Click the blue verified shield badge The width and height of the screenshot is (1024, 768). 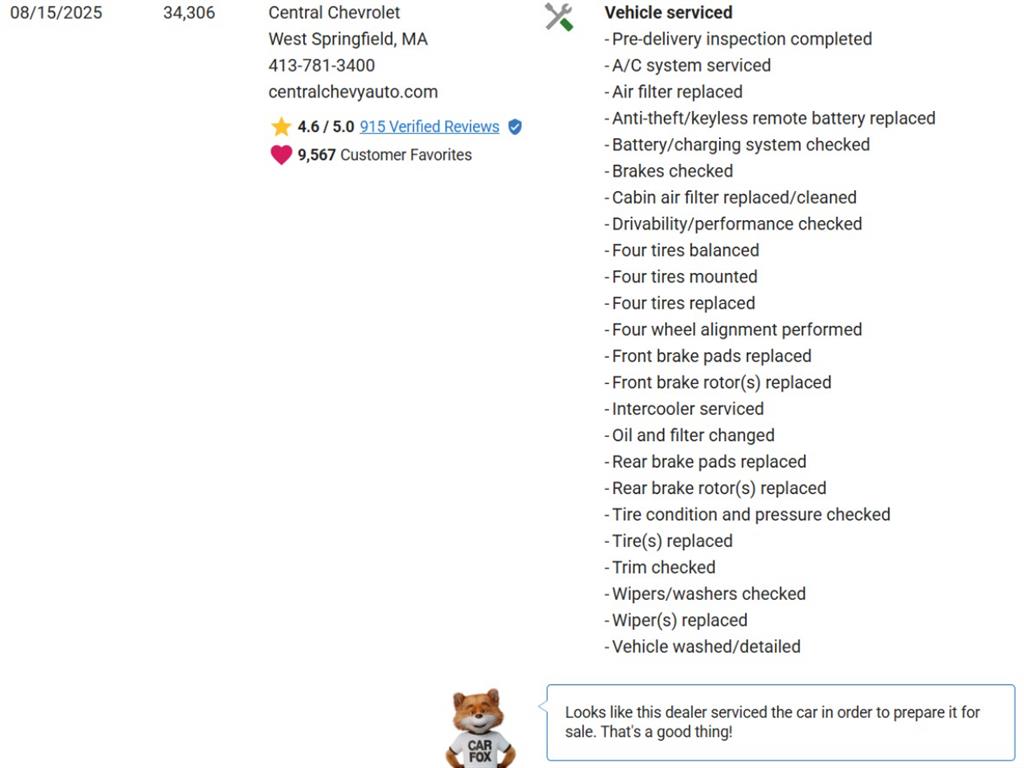point(515,127)
